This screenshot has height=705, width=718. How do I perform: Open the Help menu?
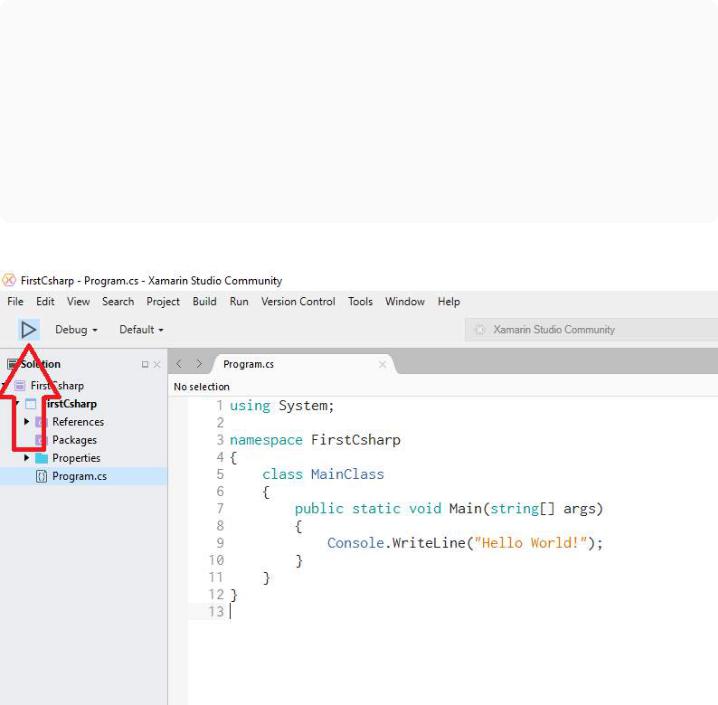click(449, 302)
